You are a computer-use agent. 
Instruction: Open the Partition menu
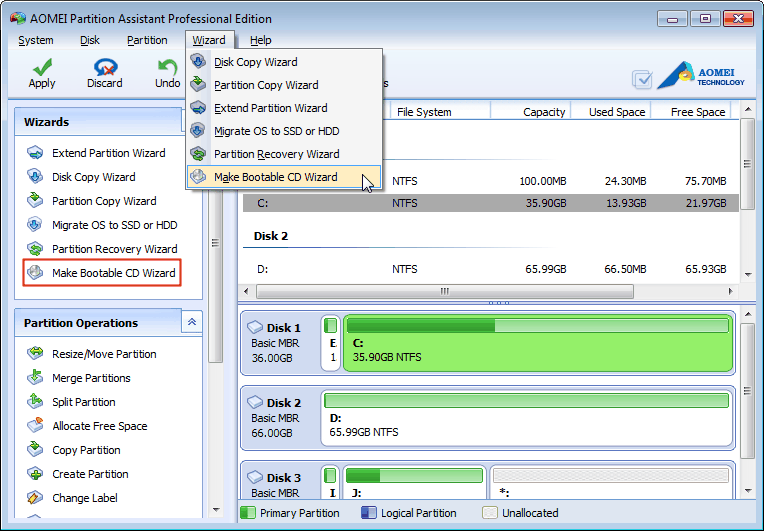(147, 40)
